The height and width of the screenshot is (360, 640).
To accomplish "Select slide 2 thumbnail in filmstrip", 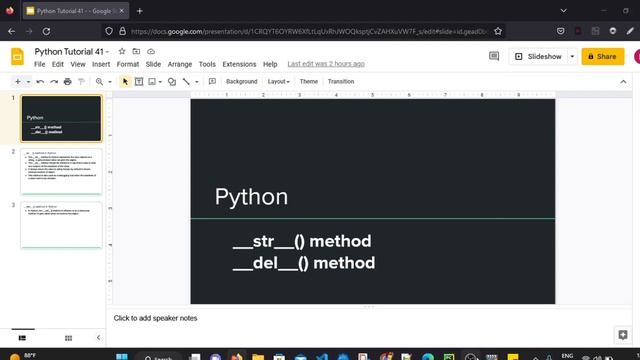I will [61, 171].
